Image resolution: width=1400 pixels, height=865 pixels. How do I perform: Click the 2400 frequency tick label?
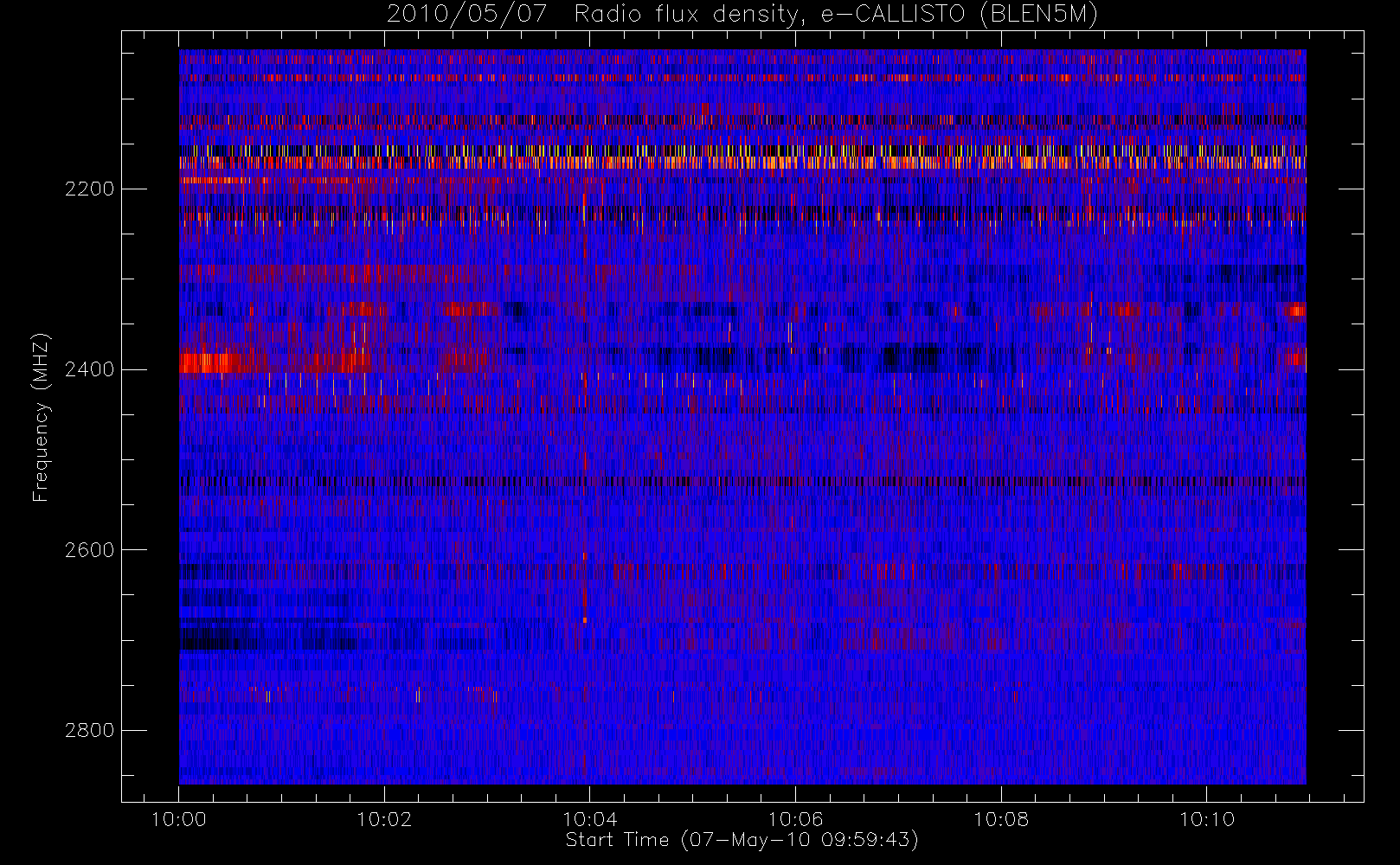coord(89,369)
